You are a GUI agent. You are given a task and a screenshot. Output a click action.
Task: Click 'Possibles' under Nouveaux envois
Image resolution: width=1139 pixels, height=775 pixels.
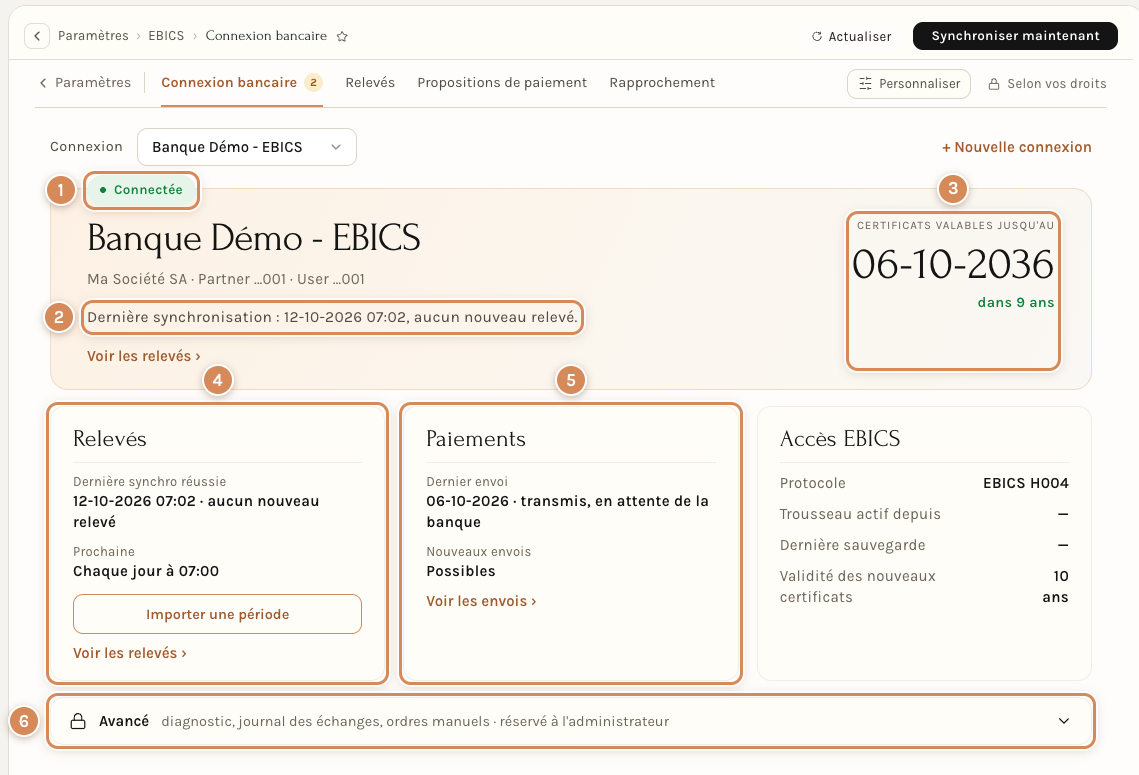(461, 571)
